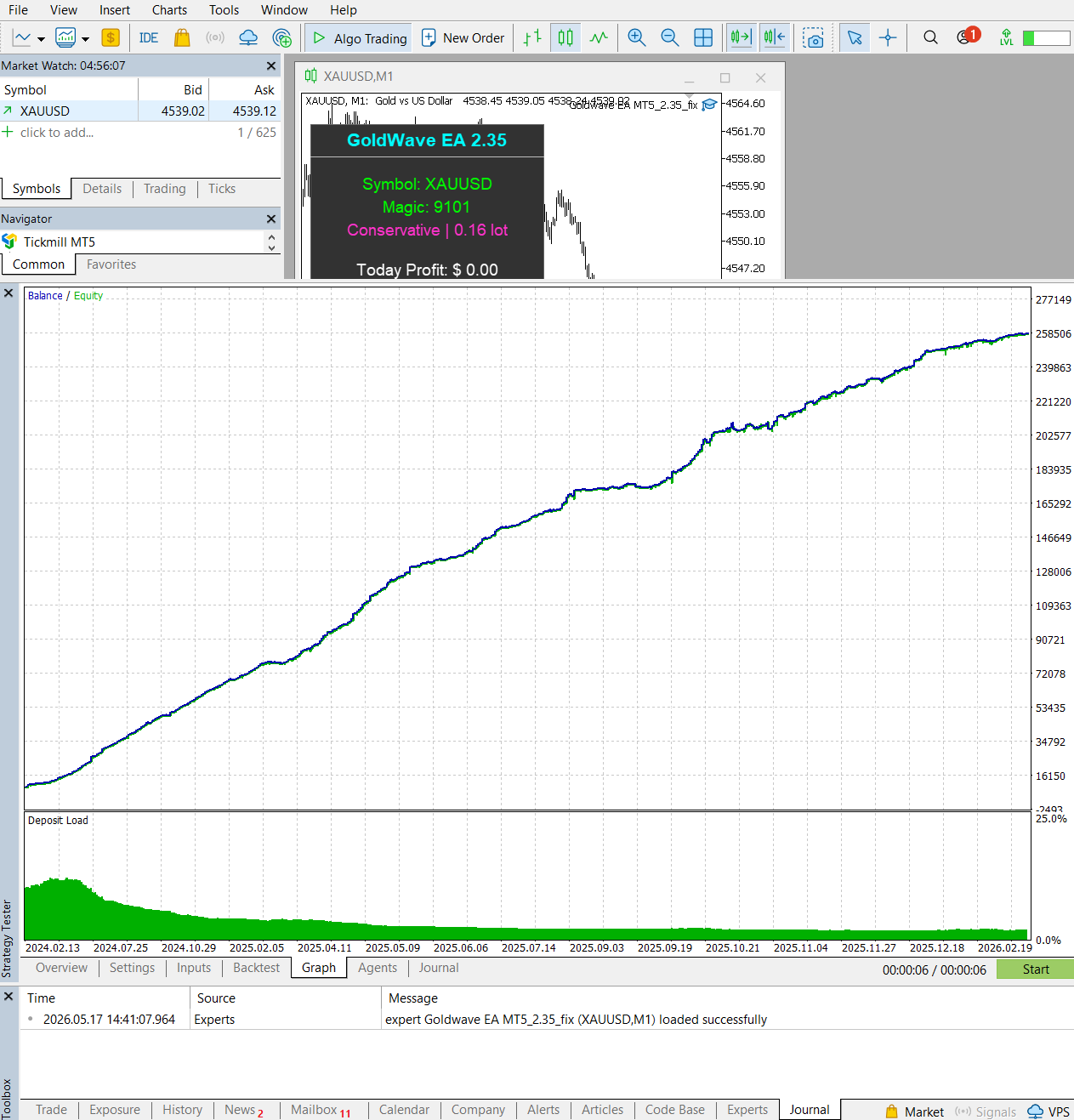Open the Strategy Tester Journal tab
Screen dimensions: 1074x1120
pyautogui.click(x=439, y=968)
